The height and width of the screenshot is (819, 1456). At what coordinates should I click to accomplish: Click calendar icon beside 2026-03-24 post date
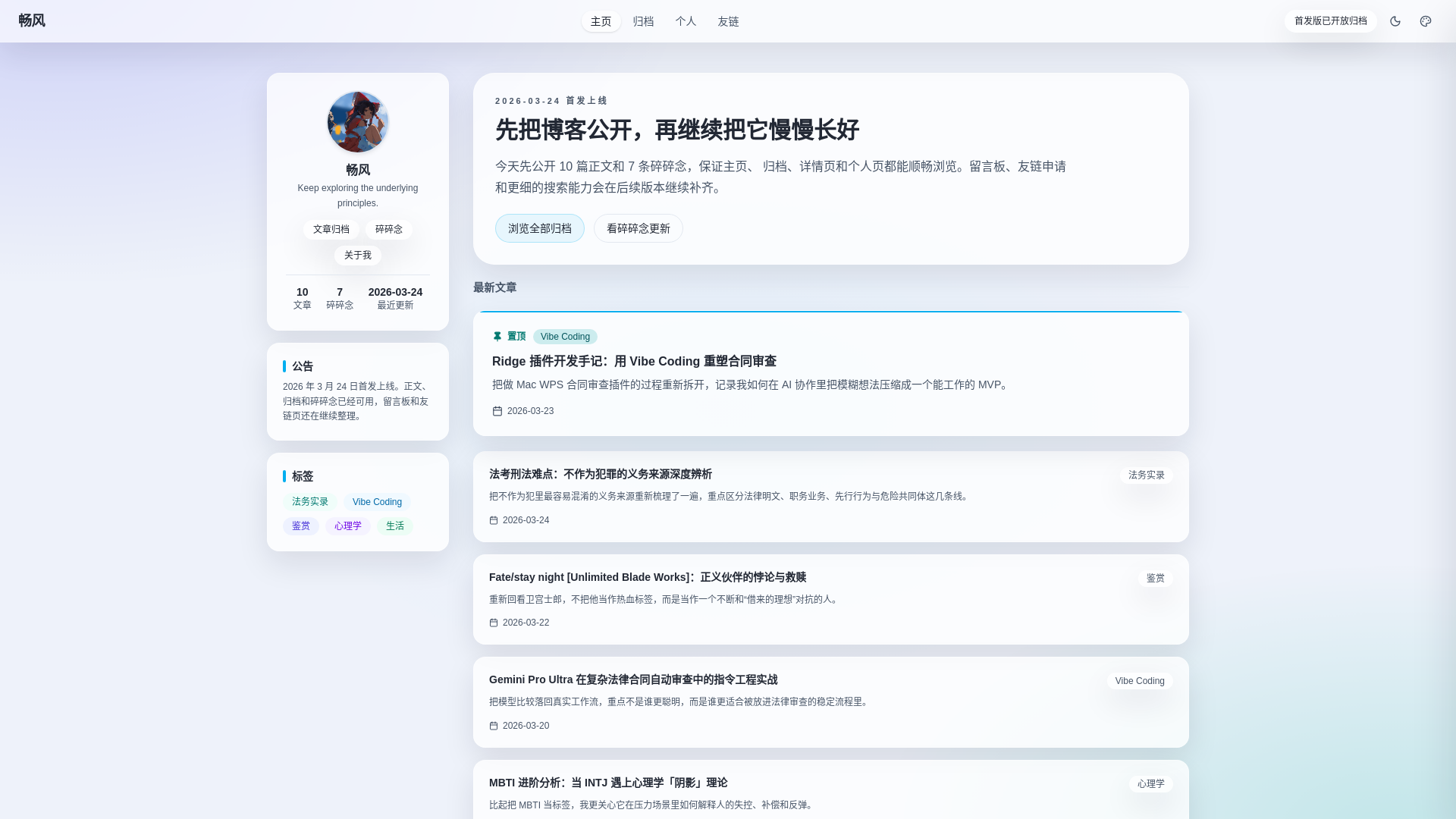[x=494, y=520]
